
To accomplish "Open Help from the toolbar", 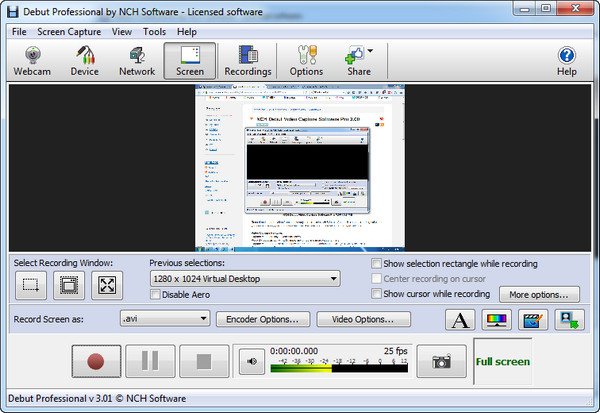I will point(566,61).
